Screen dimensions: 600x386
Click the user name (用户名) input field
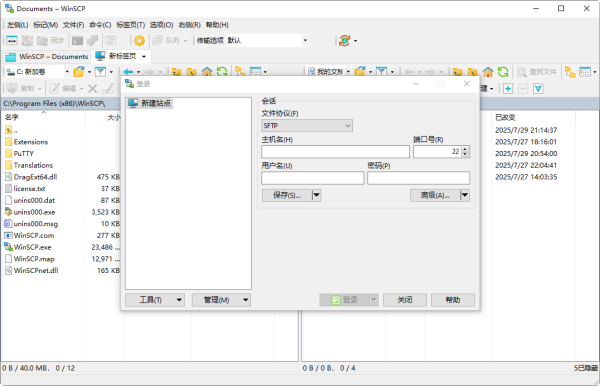pos(313,178)
